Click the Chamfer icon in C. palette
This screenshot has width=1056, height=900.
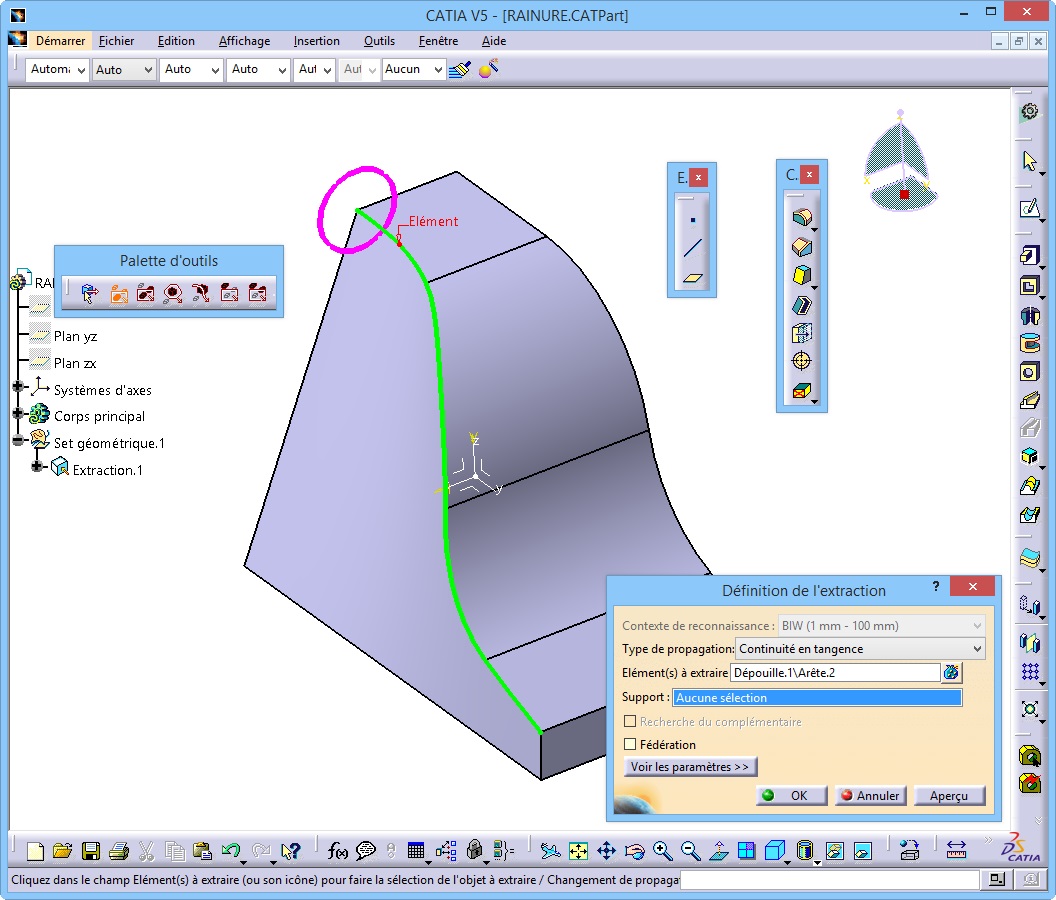[801, 247]
